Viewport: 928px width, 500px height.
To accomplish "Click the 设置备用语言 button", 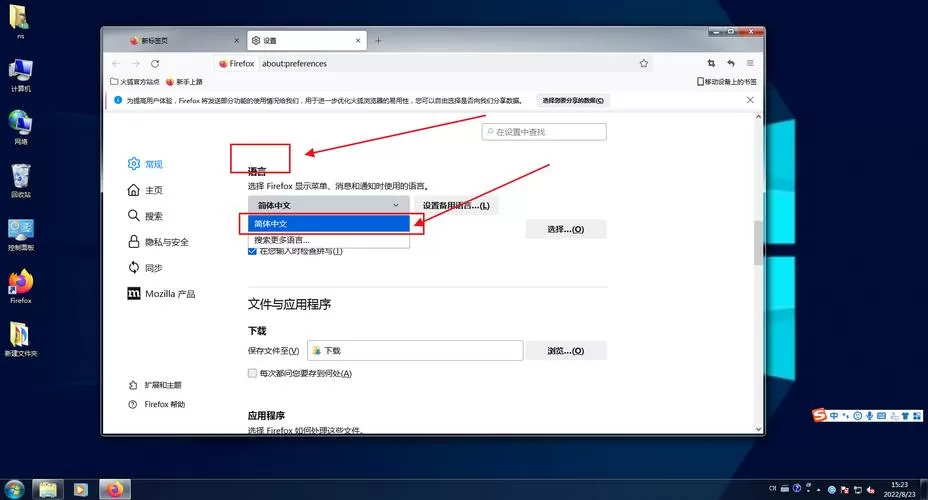I will [456, 205].
